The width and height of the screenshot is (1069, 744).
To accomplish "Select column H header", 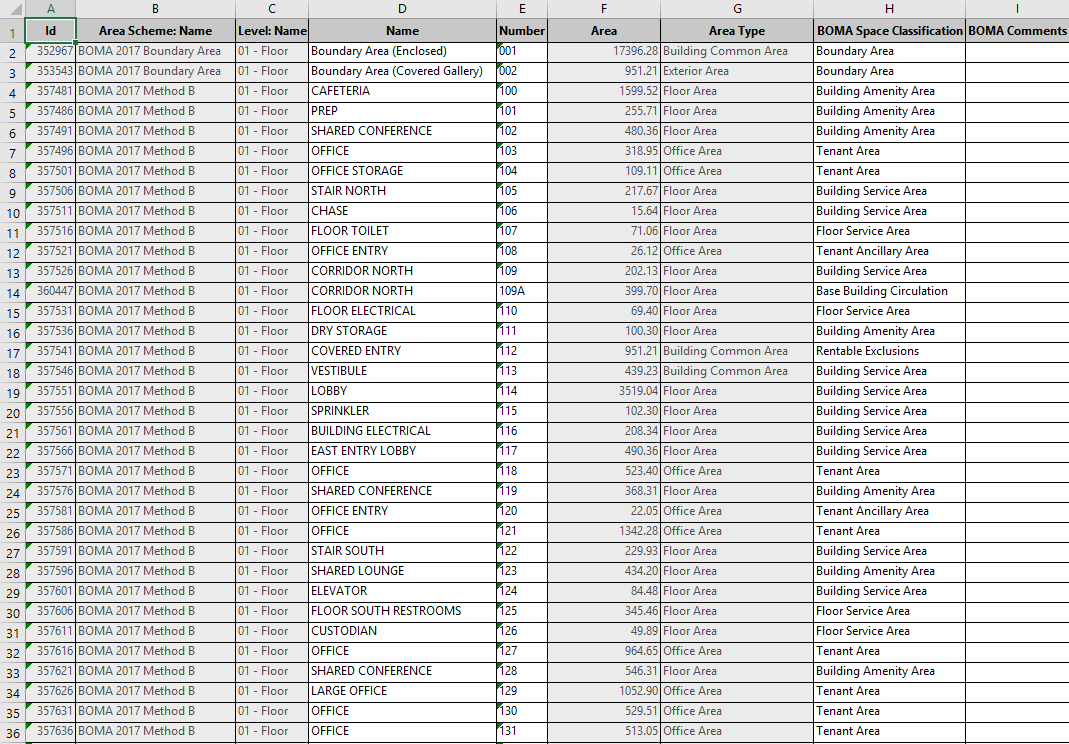I will click(x=889, y=9).
